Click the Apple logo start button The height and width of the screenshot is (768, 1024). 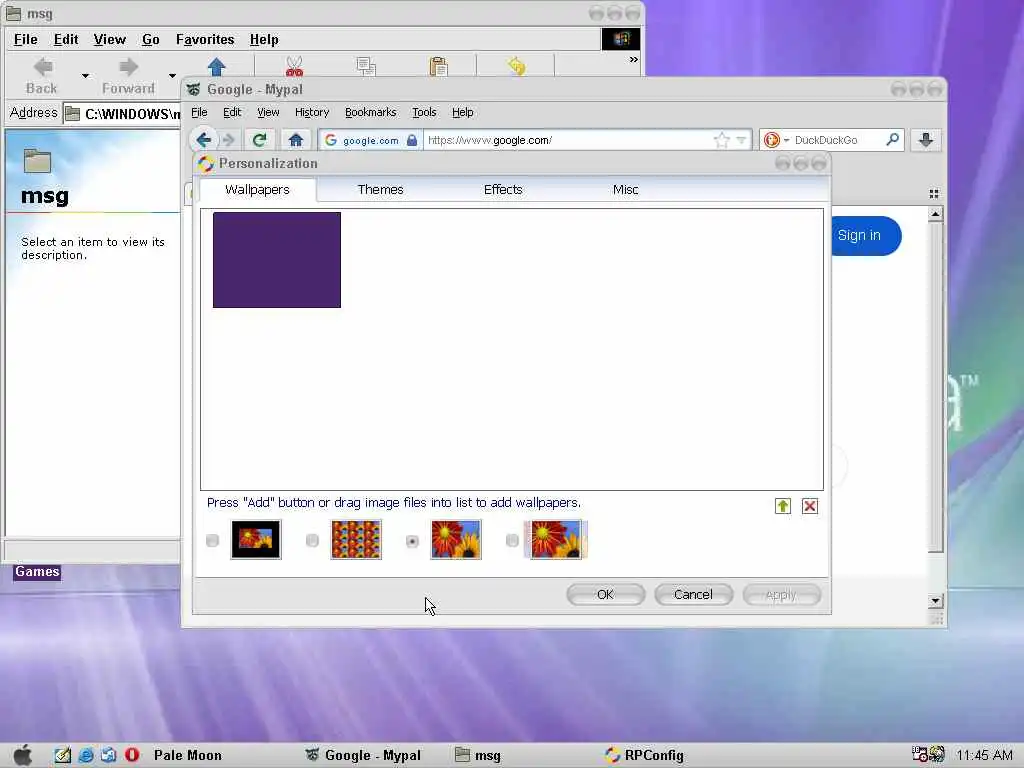click(x=23, y=755)
